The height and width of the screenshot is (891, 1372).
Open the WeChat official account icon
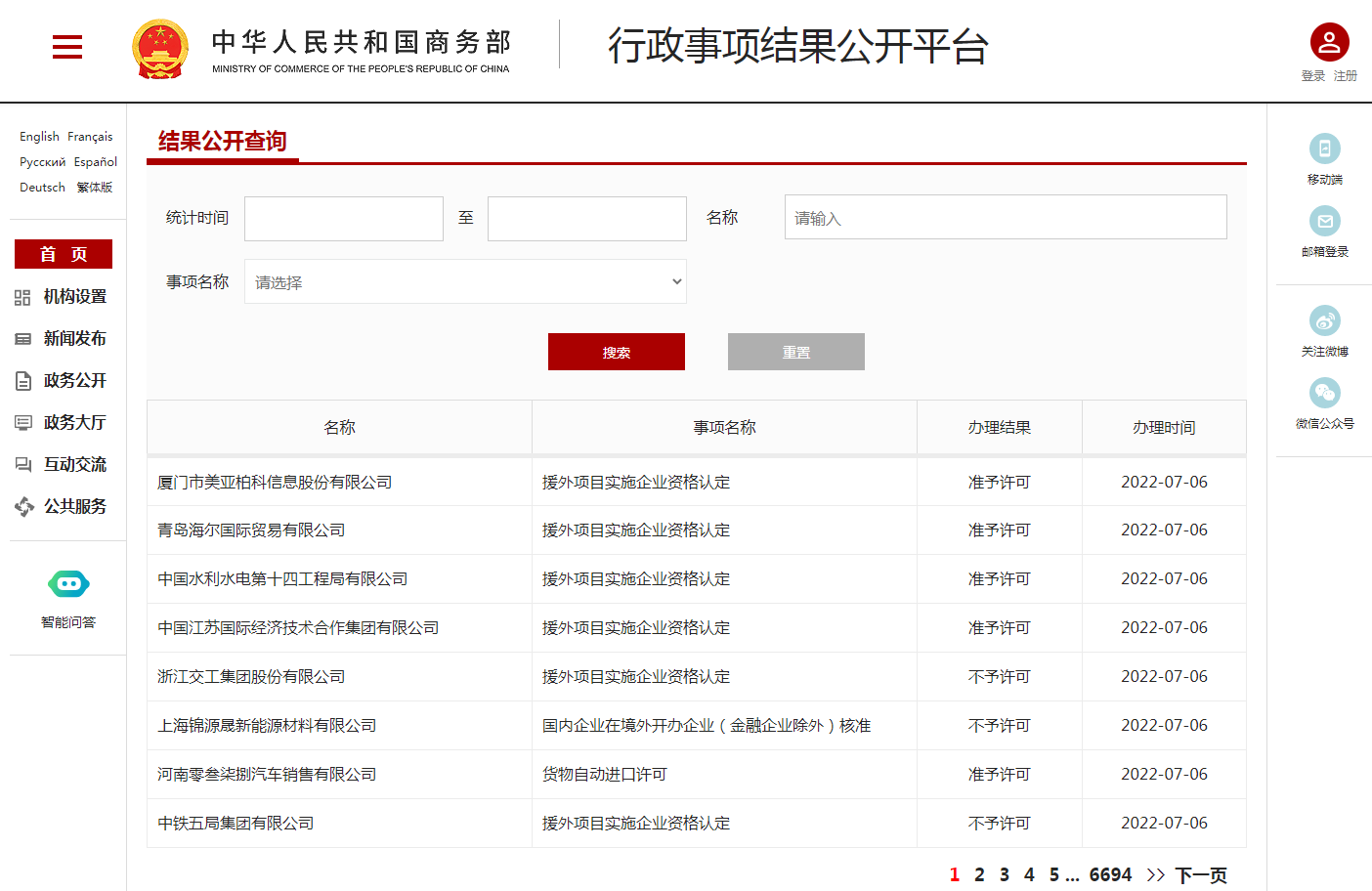(1324, 393)
